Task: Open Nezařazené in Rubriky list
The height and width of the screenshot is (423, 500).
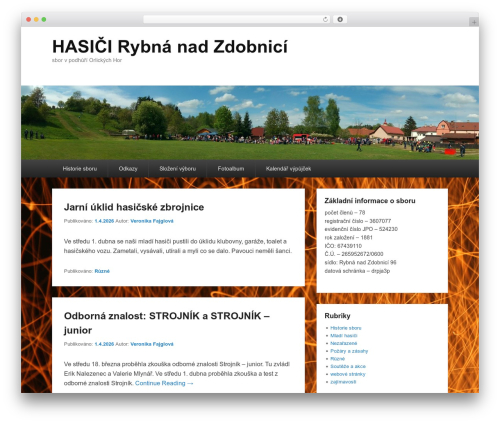Action: click(x=344, y=343)
